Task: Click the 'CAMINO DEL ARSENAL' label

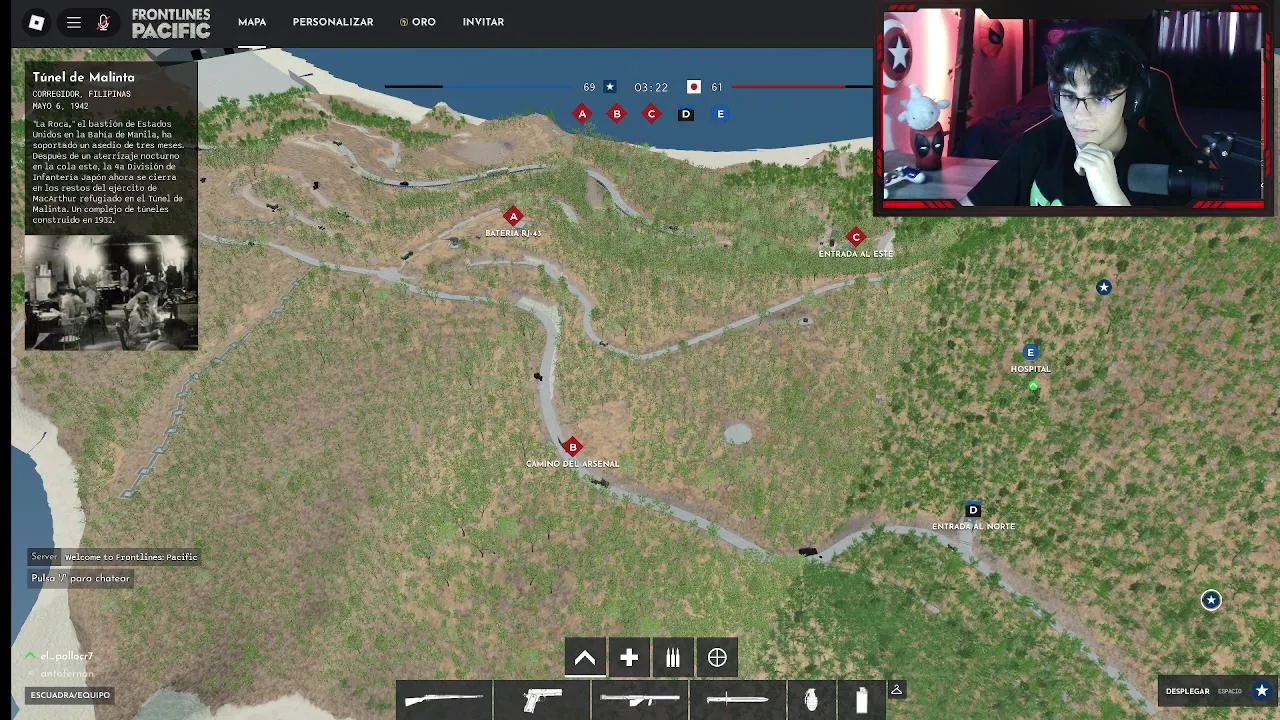Action: pyautogui.click(x=573, y=464)
